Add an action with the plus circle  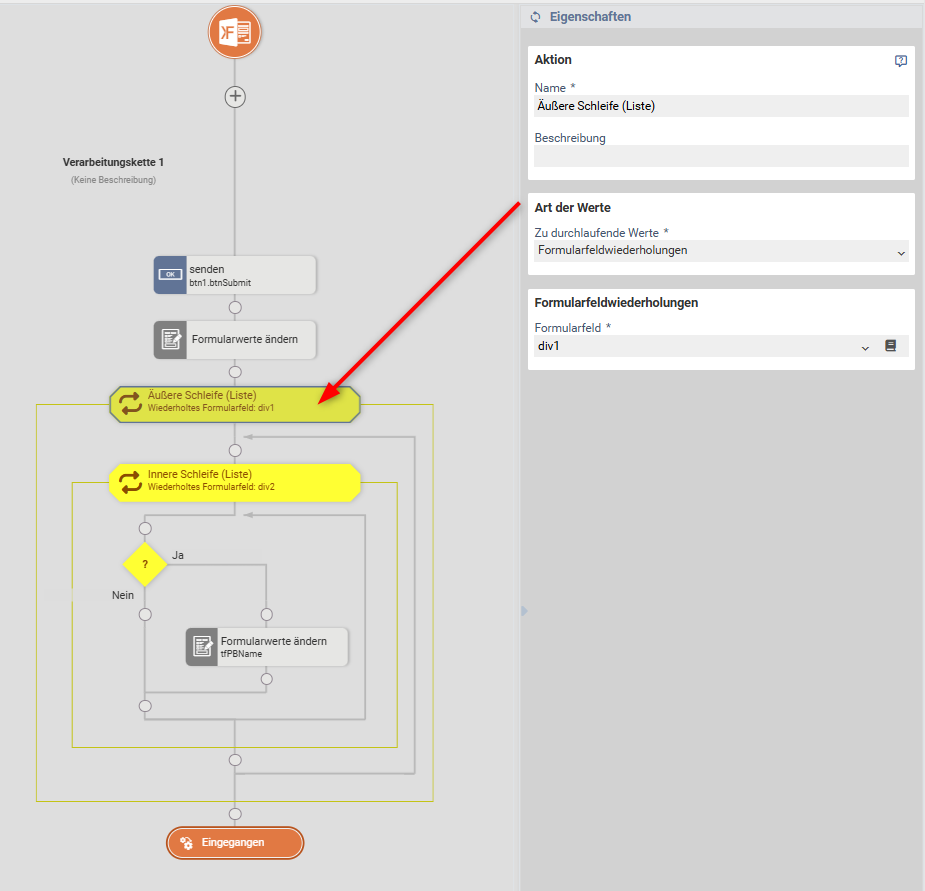pyautogui.click(x=235, y=97)
